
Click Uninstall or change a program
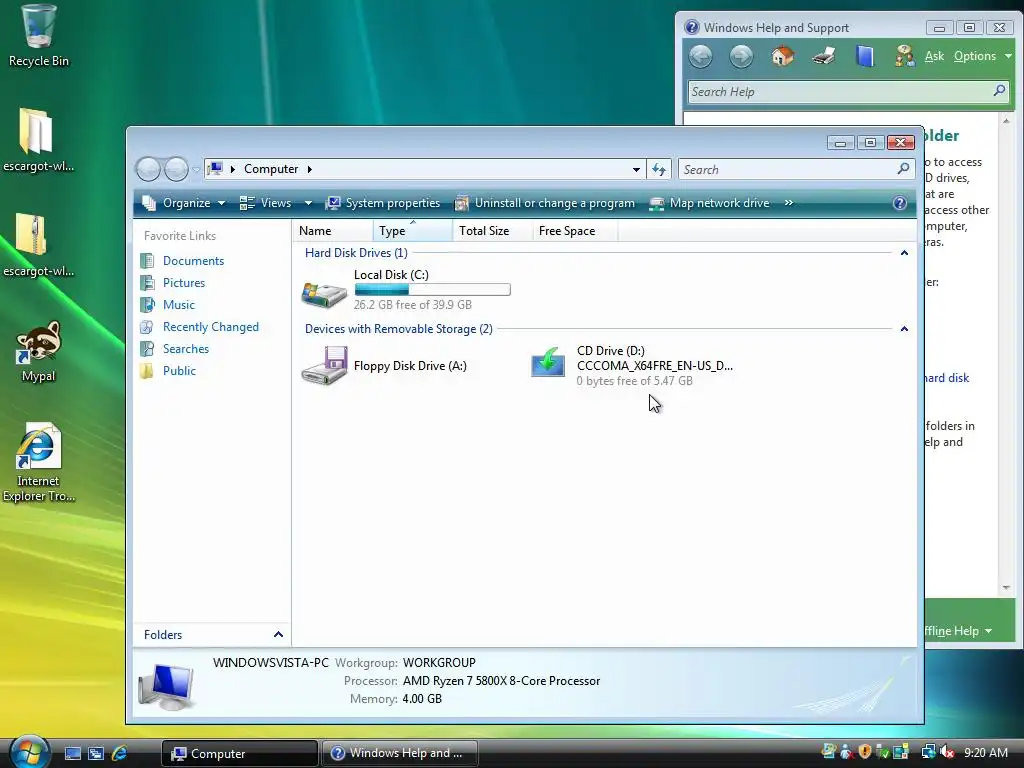[x=545, y=203]
